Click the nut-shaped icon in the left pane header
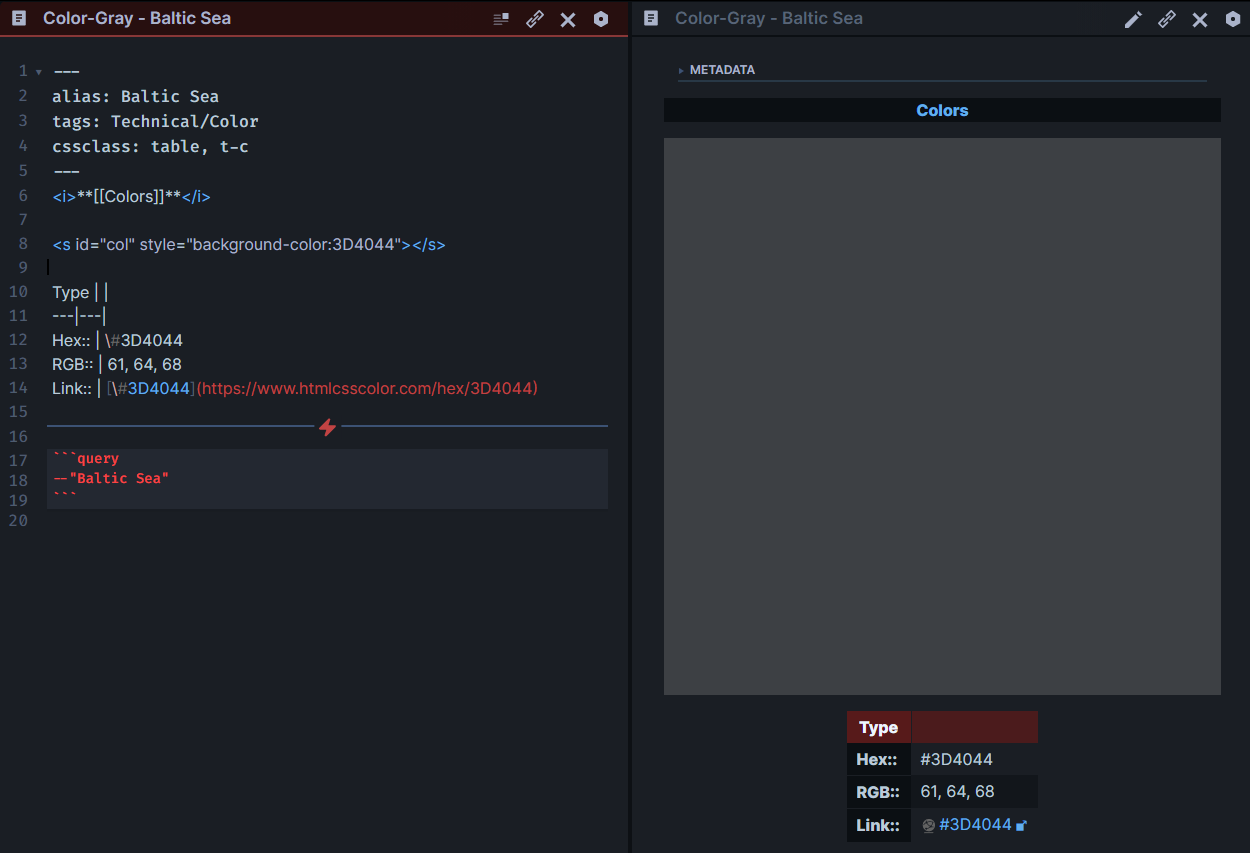 [x=601, y=18]
